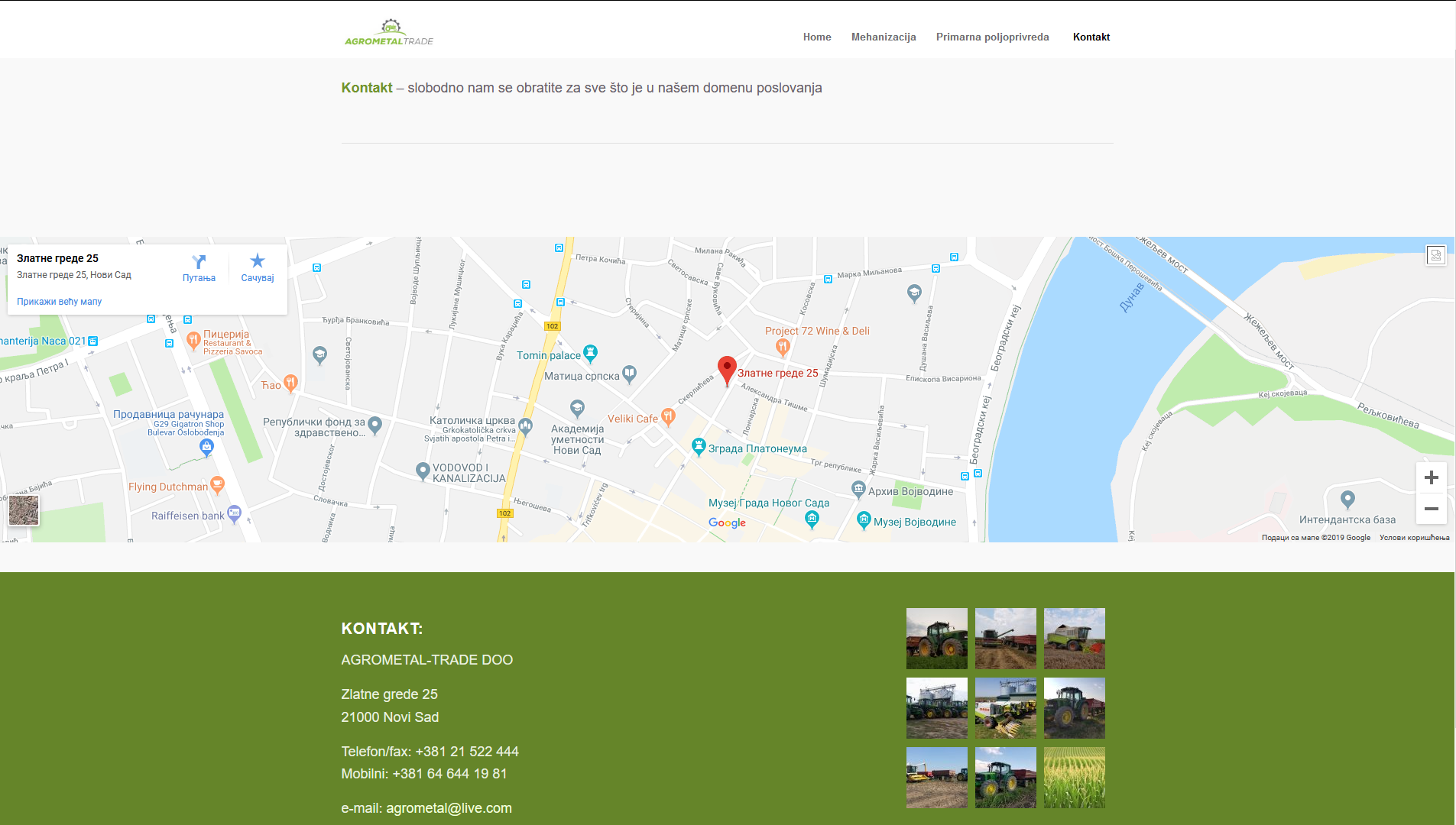Go to Mehanizacija page
1456x825 pixels.
[883, 37]
